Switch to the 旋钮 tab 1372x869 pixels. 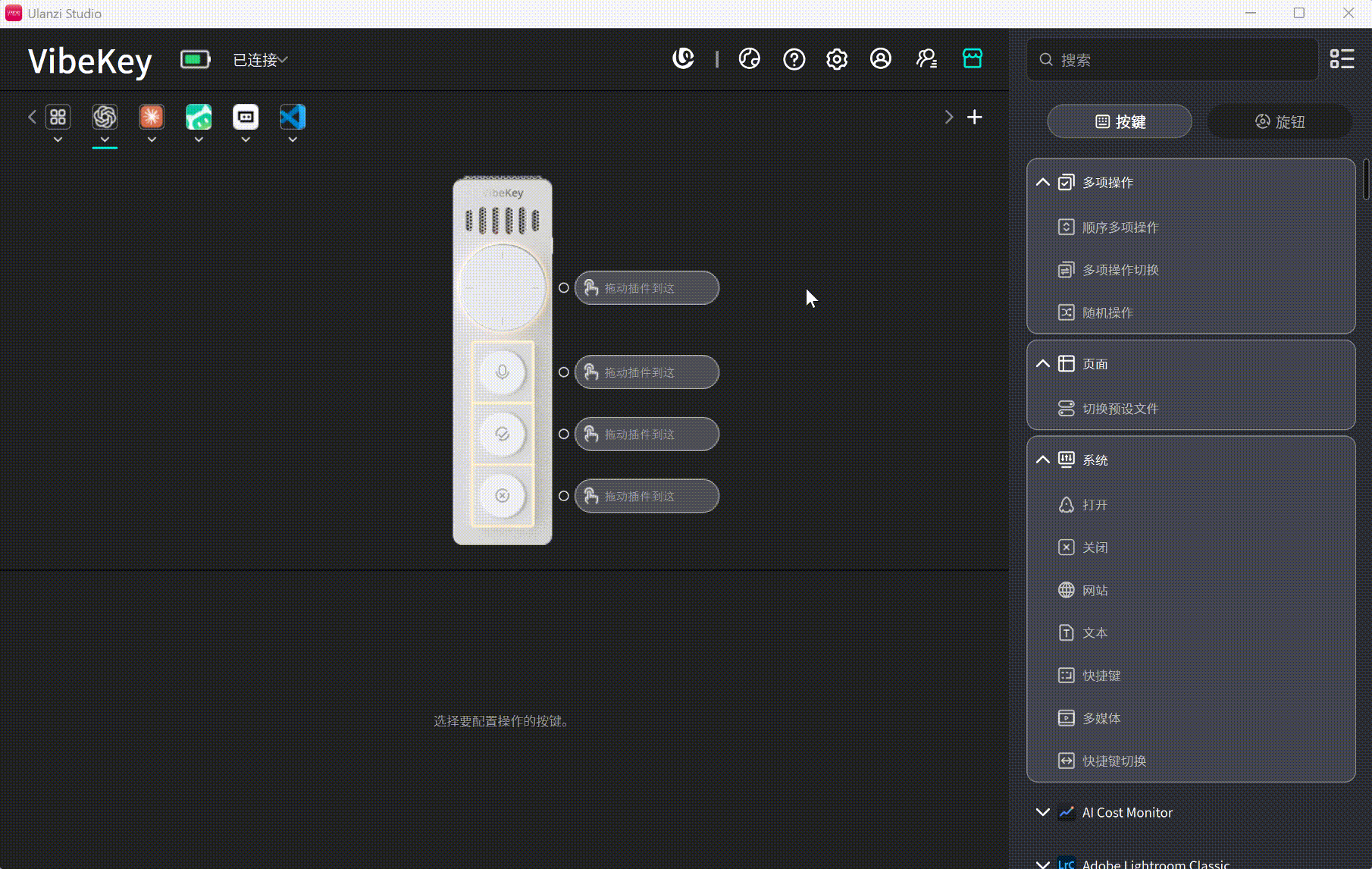point(1280,121)
